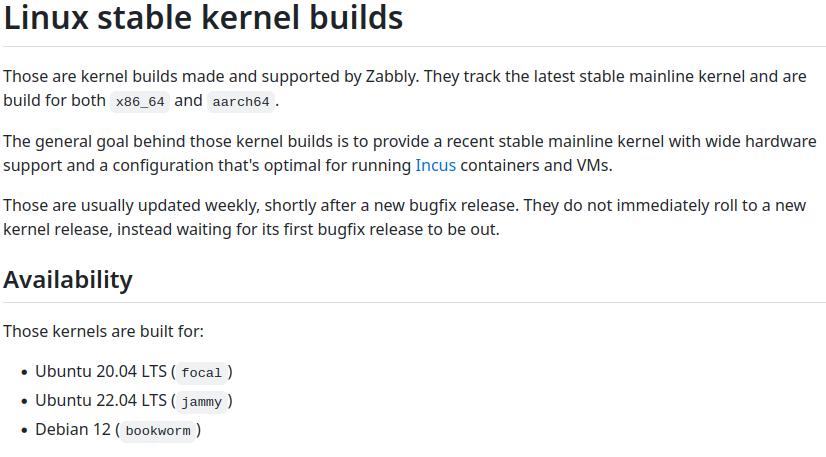
Task: Click the bookworm code tag
Action: [x=158, y=431]
